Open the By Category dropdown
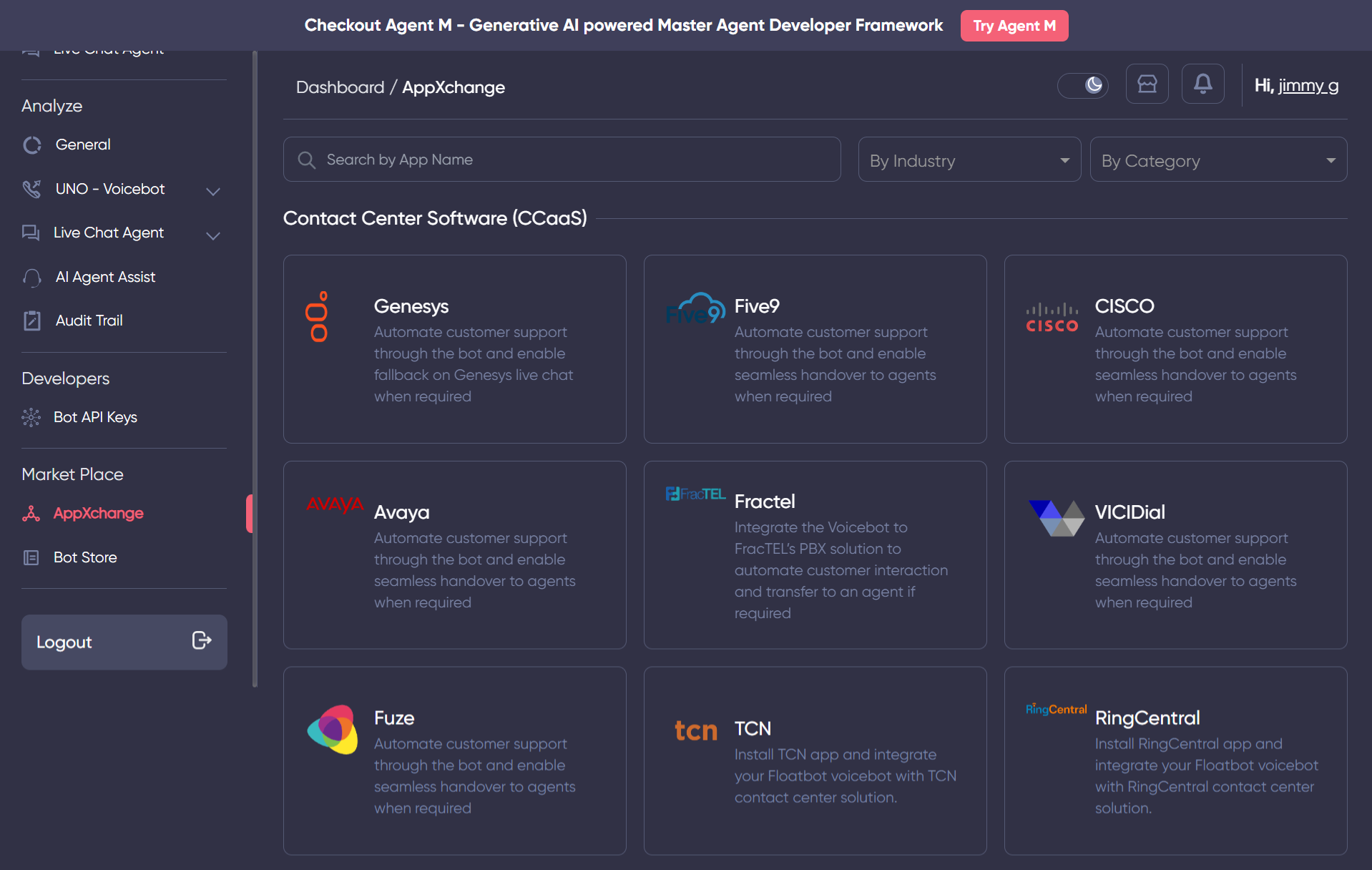The width and height of the screenshot is (1372, 870). tap(1218, 160)
